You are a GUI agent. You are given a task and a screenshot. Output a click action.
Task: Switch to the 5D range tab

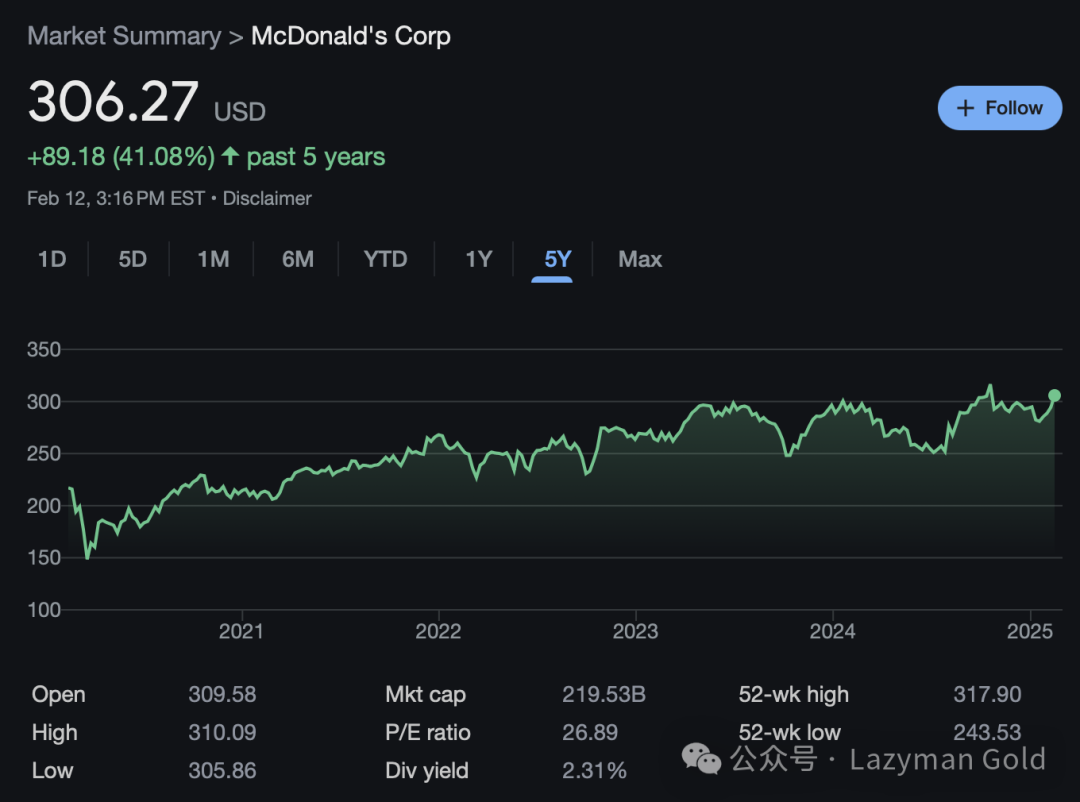tap(133, 259)
